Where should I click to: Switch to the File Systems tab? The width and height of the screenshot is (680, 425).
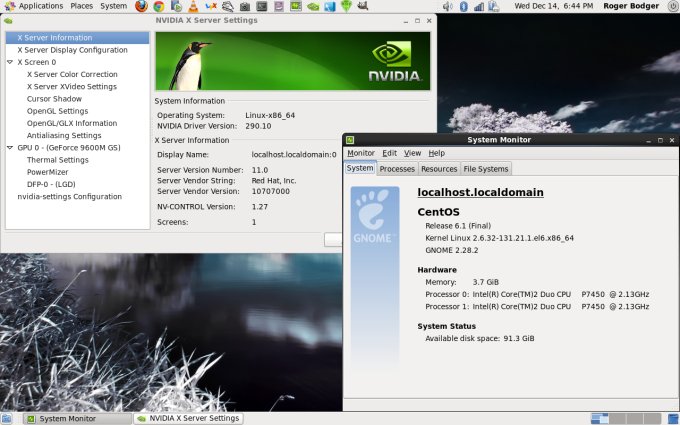point(486,169)
